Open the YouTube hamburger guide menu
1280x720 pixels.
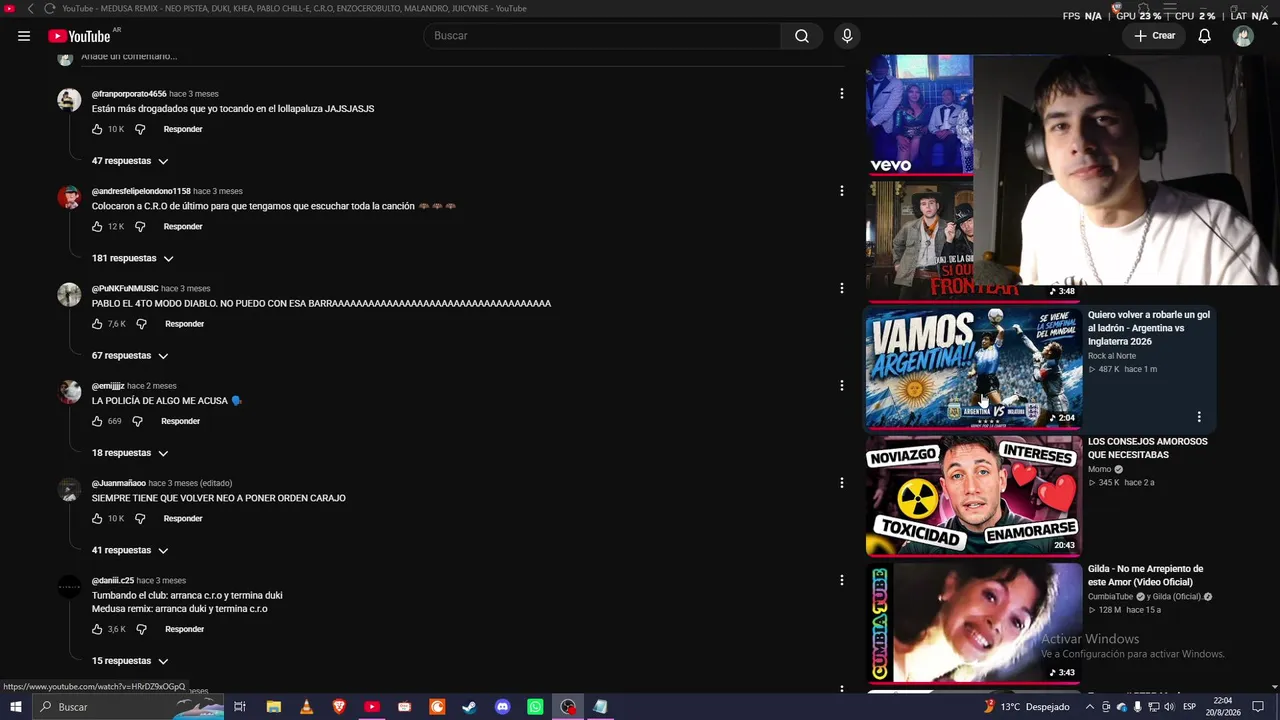point(24,36)
